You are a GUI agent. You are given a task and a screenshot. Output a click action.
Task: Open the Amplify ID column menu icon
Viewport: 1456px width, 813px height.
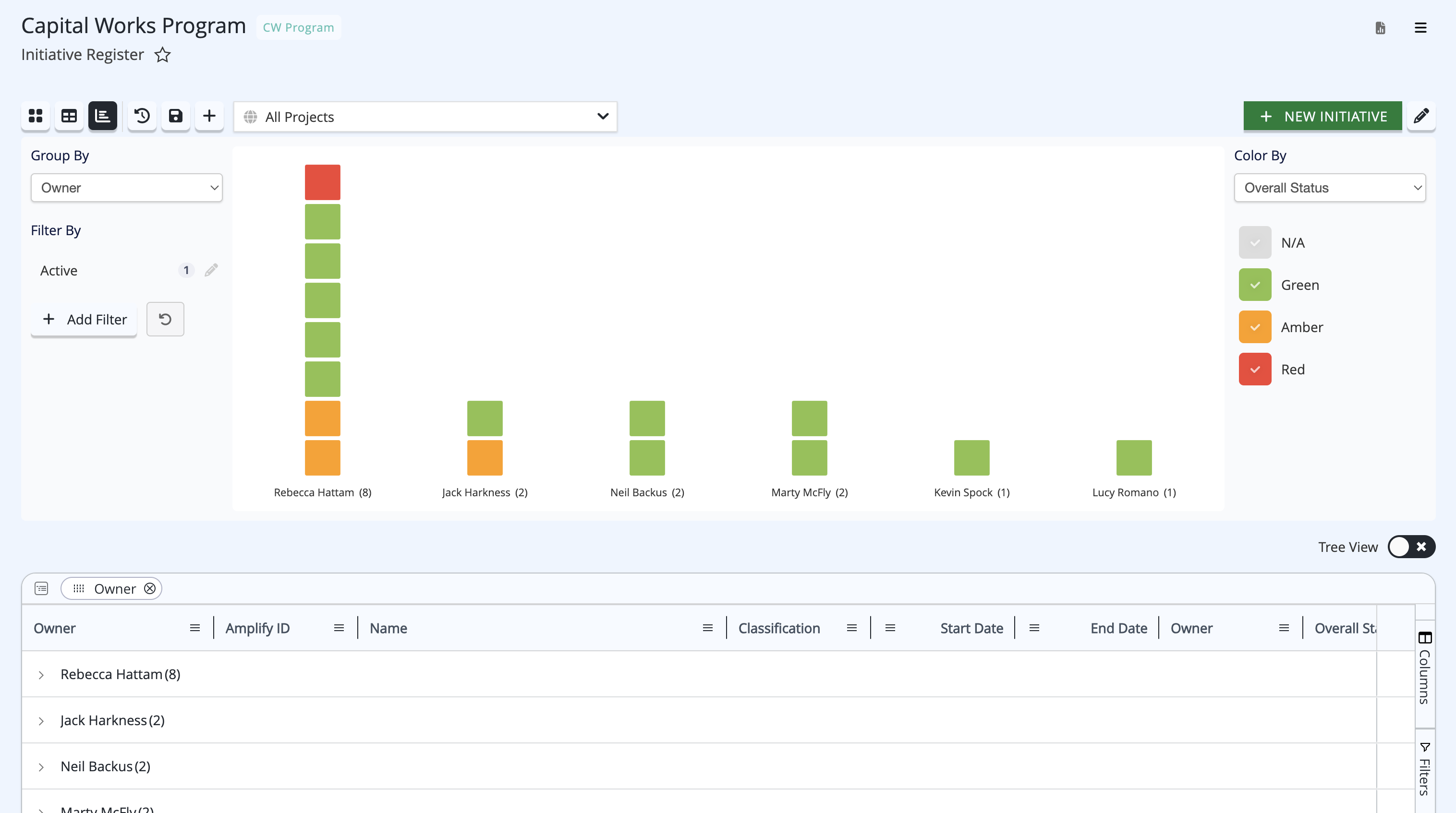(x=339, y=628)
